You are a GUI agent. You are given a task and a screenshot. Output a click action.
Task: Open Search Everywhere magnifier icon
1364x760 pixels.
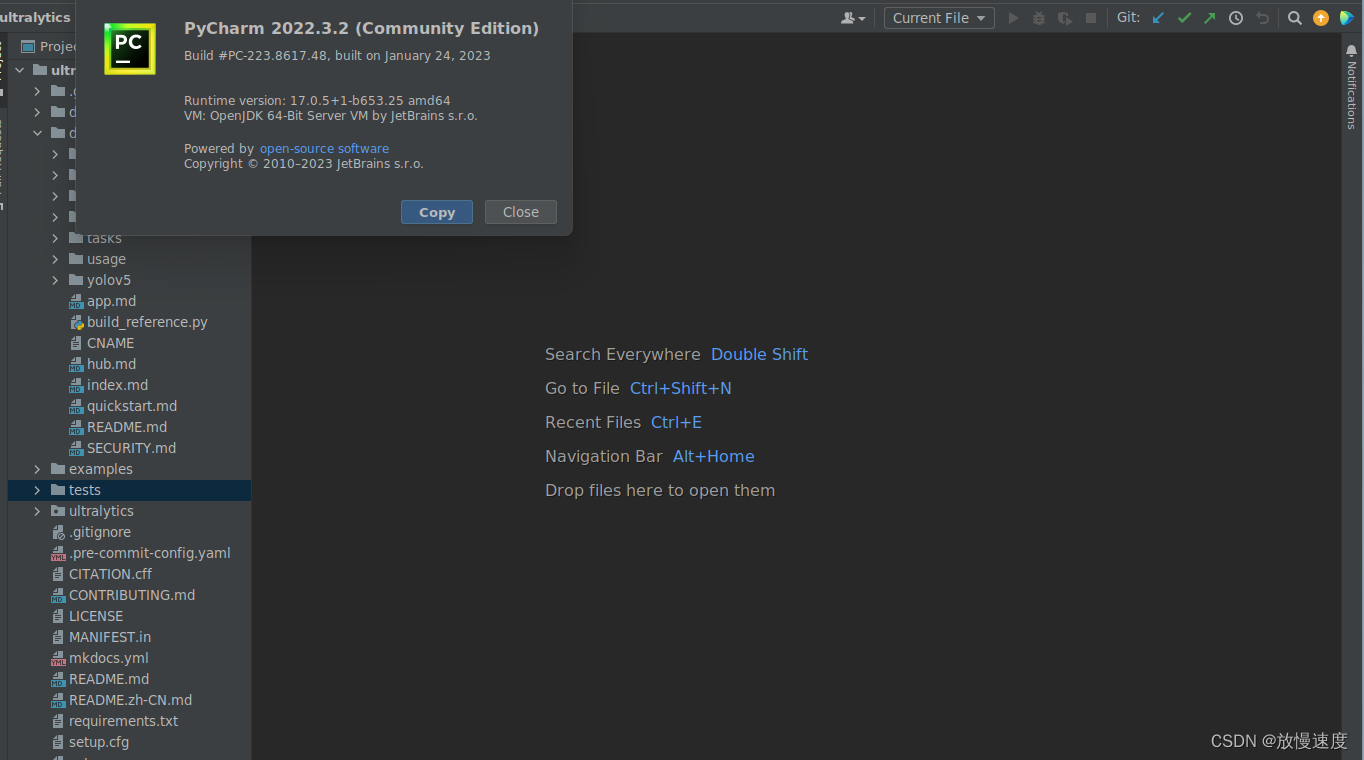pos(1295,18)
